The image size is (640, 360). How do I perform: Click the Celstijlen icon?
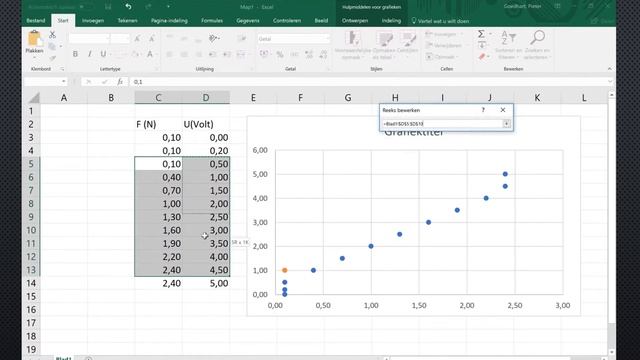(x=407, y=39)
